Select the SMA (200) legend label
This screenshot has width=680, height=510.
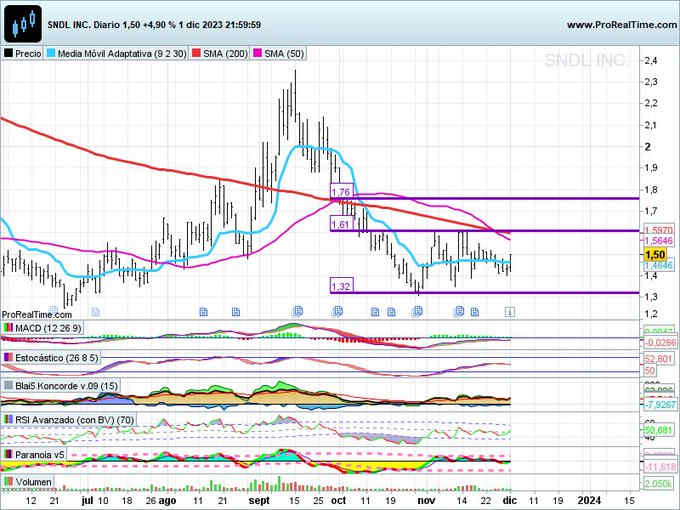click(x=225, y=54)
